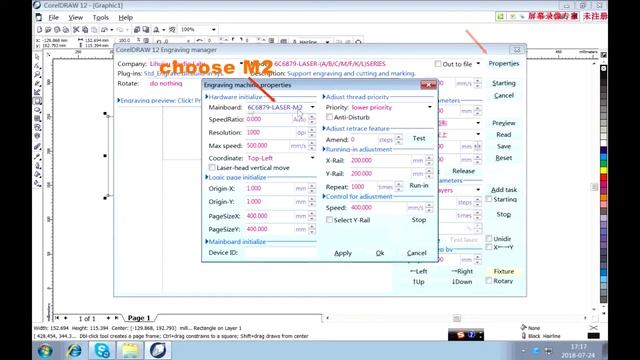
Task: Toggle the Select Y-Rail checkbox
Action: click(329, 220)
